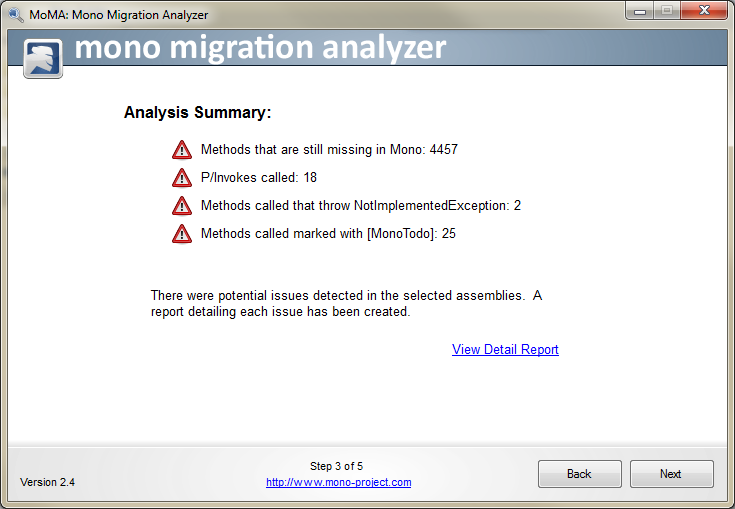
Task: Minimize the MoMA window
Action: click(x=640, y=10)
